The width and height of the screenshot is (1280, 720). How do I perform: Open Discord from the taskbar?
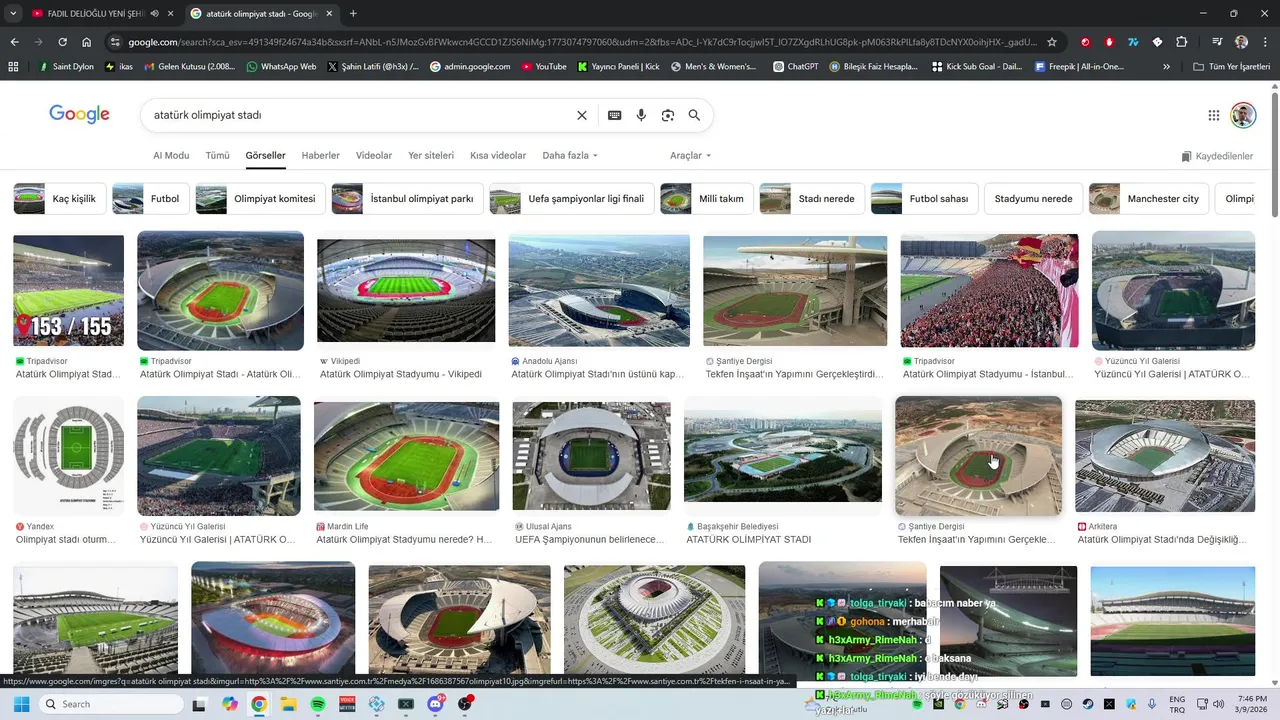[x=436, y=704]
